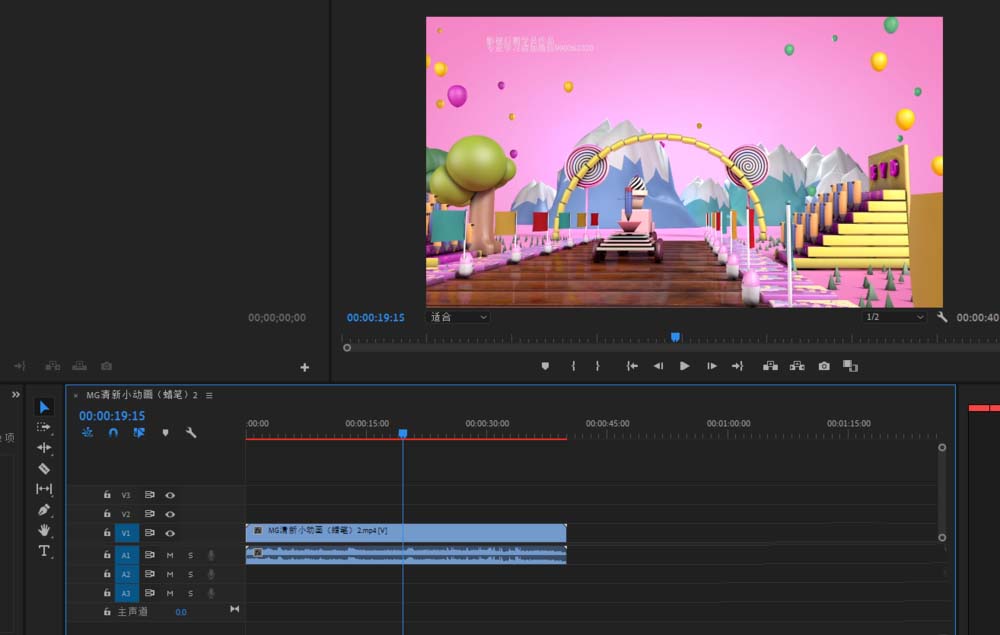This screenshot has height=635, width=1000.
Task: Hide the V1 track output eye
Action: click(170, 533)
